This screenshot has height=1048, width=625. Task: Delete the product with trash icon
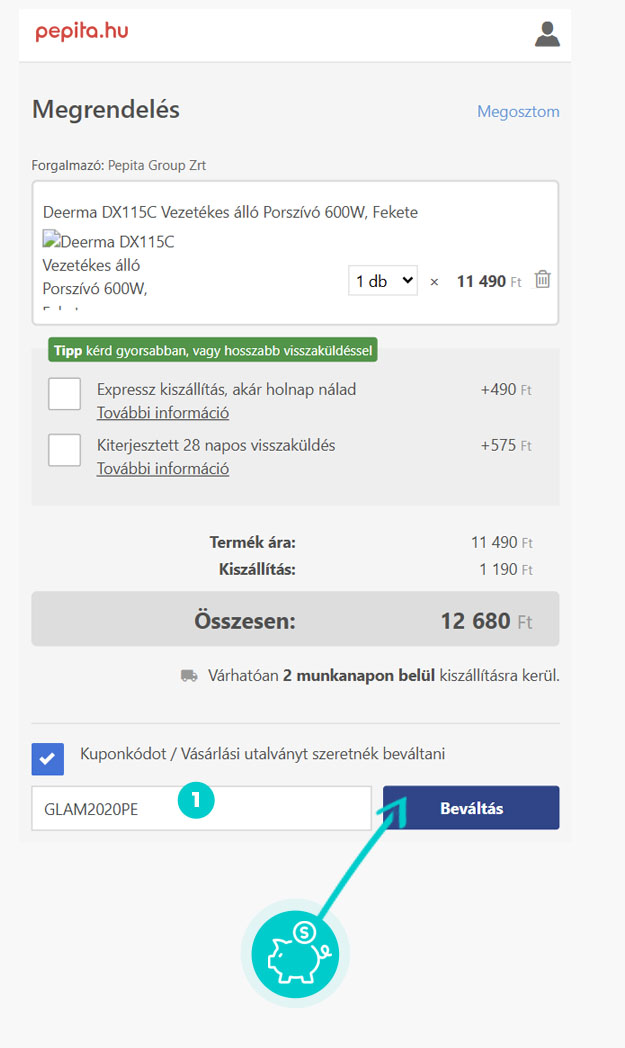coord(542,279)
